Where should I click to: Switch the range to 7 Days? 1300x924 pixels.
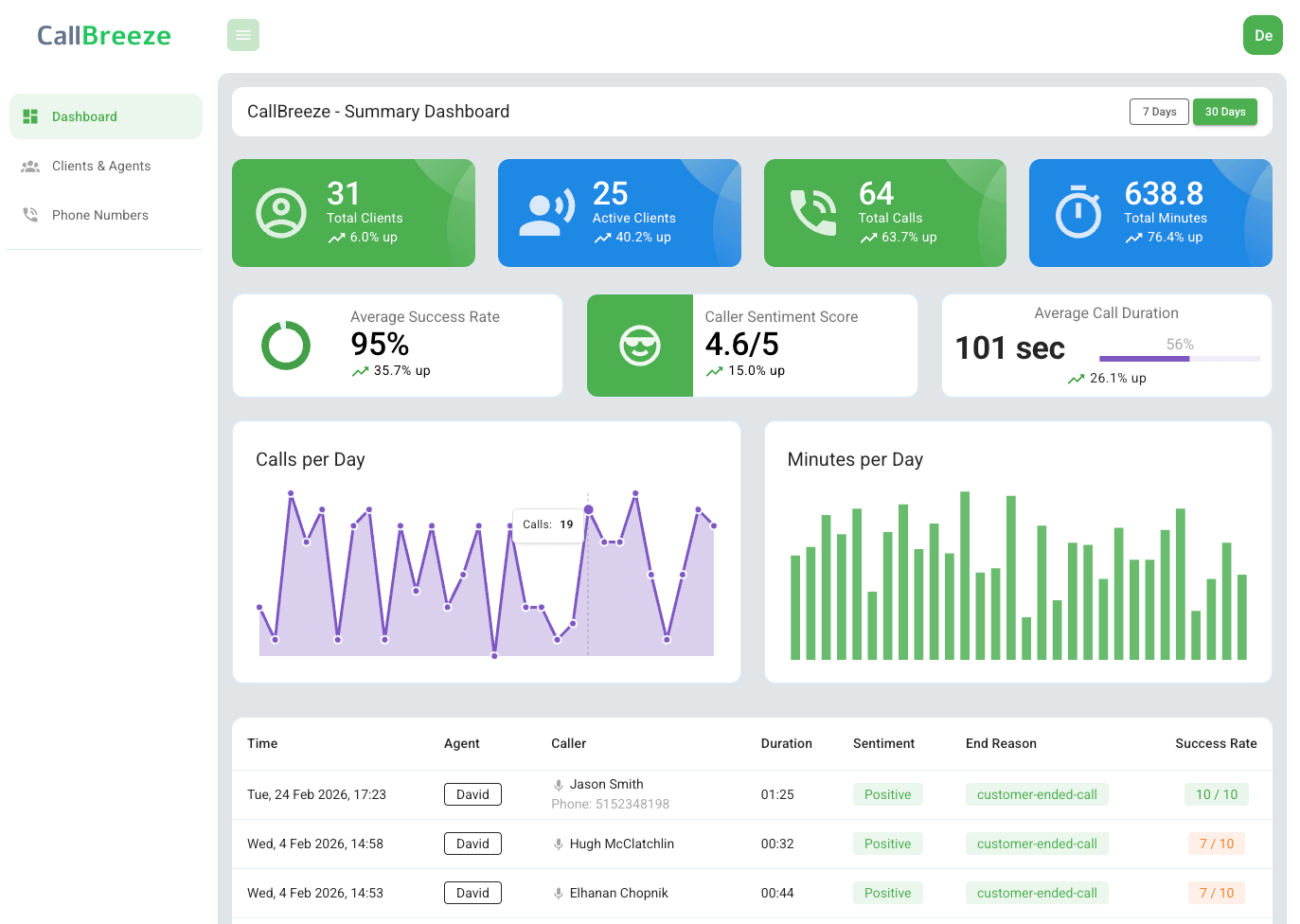click(1159, 112)
